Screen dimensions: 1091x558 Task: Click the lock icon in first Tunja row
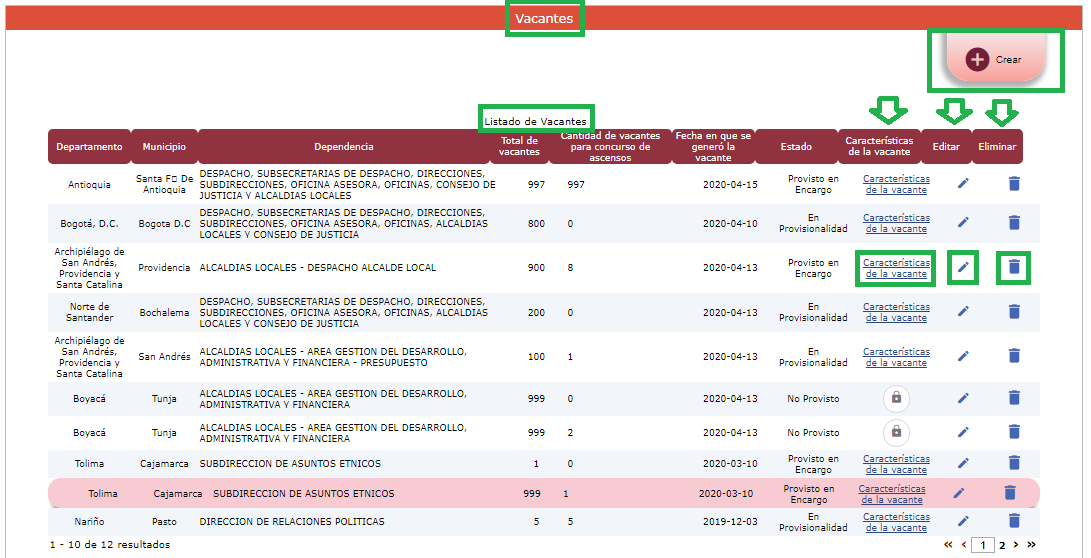tap(896, 398)
